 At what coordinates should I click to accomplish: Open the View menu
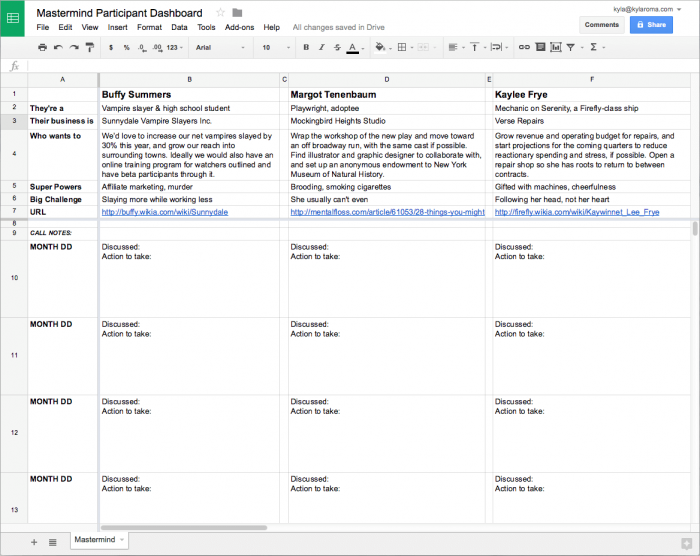[x=90, y=27]
